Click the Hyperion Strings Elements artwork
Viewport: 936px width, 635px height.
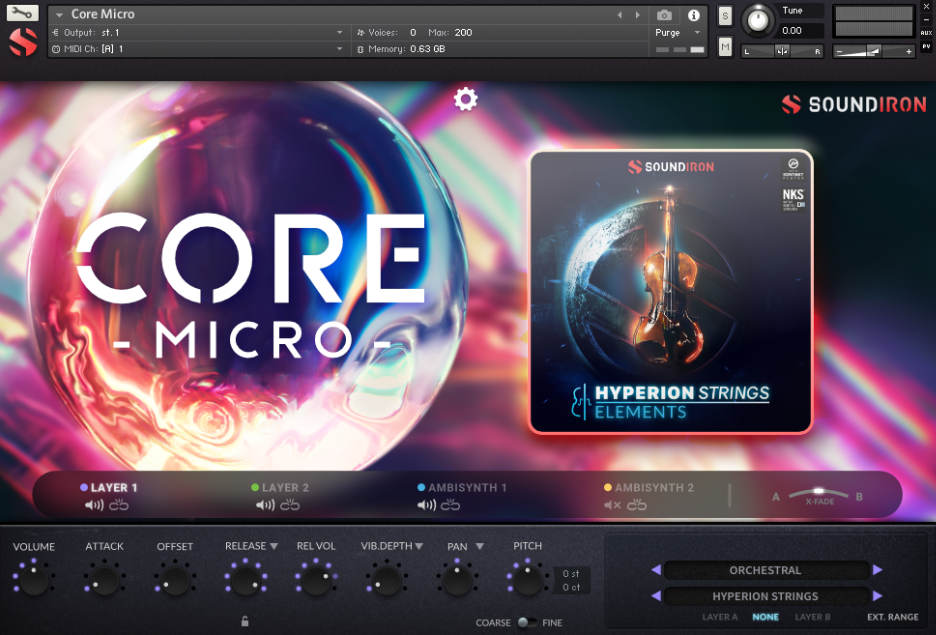(x=670, y=290)
